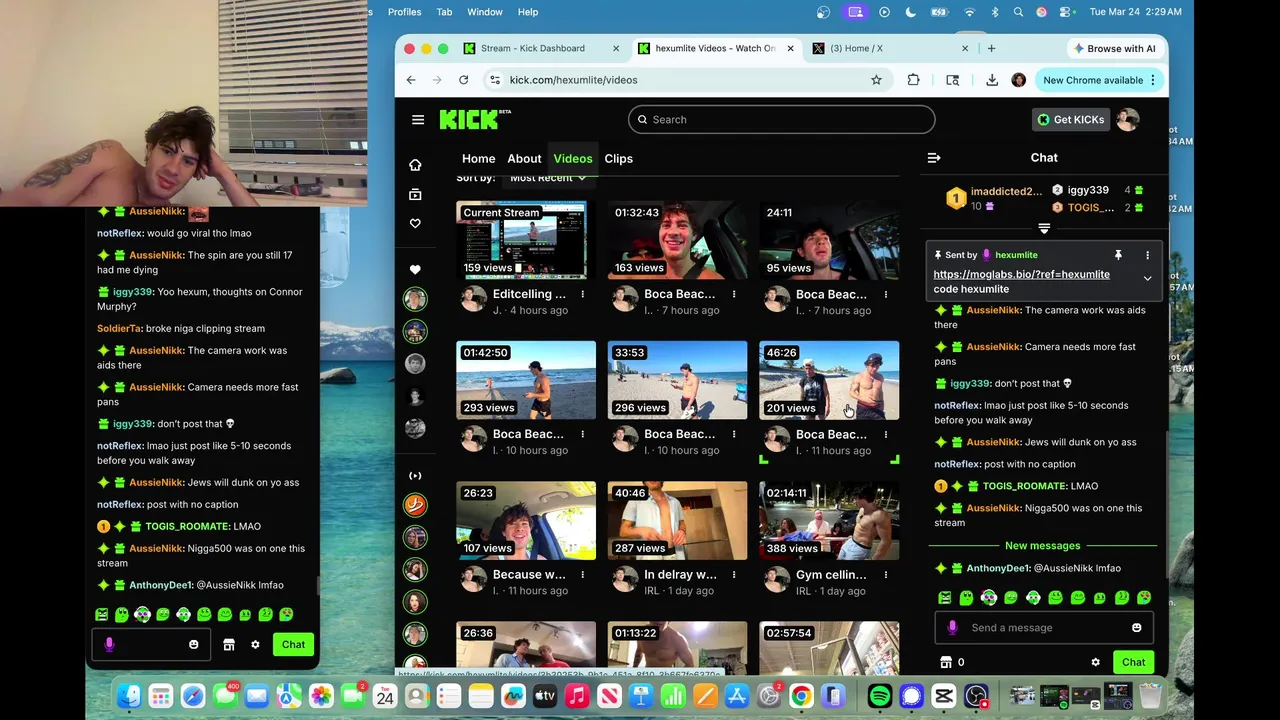
Task: Launch Spotify from the Dock
Action: pos(880,696)
